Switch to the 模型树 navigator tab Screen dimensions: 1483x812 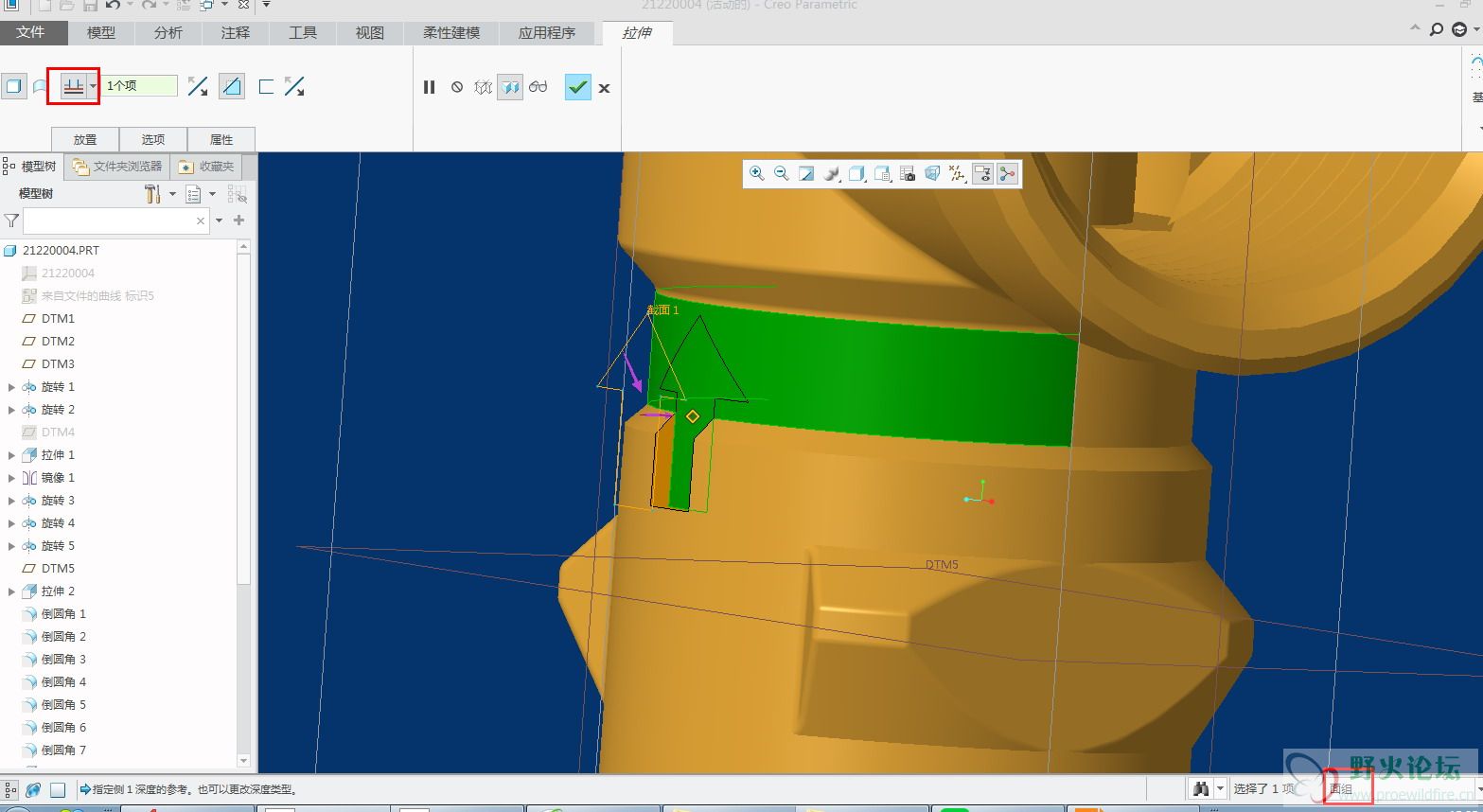tap(31, 167)
